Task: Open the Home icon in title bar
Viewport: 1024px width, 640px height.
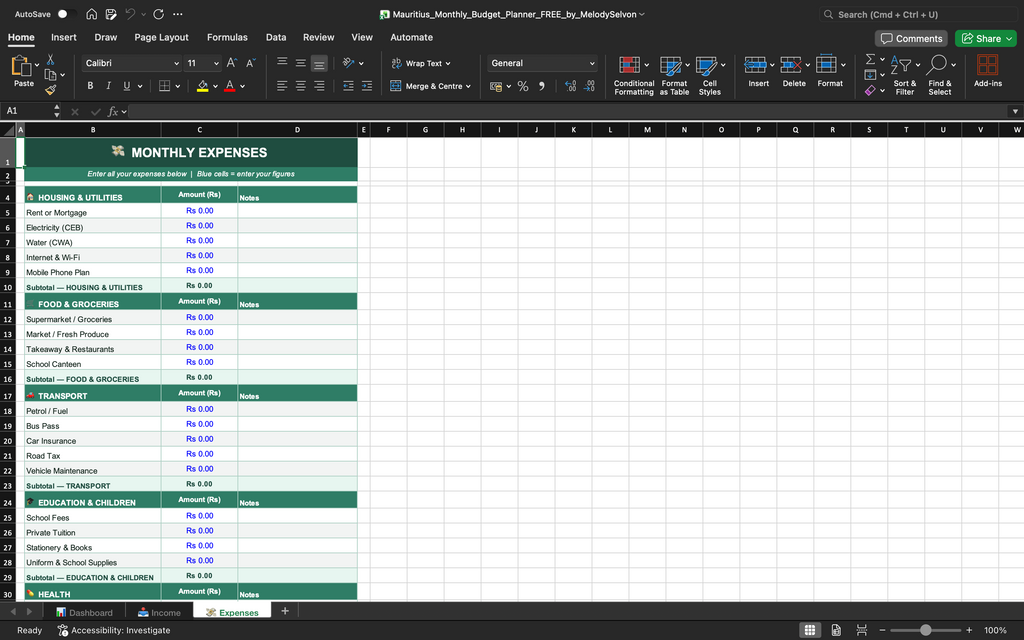Action: point(92,14)
